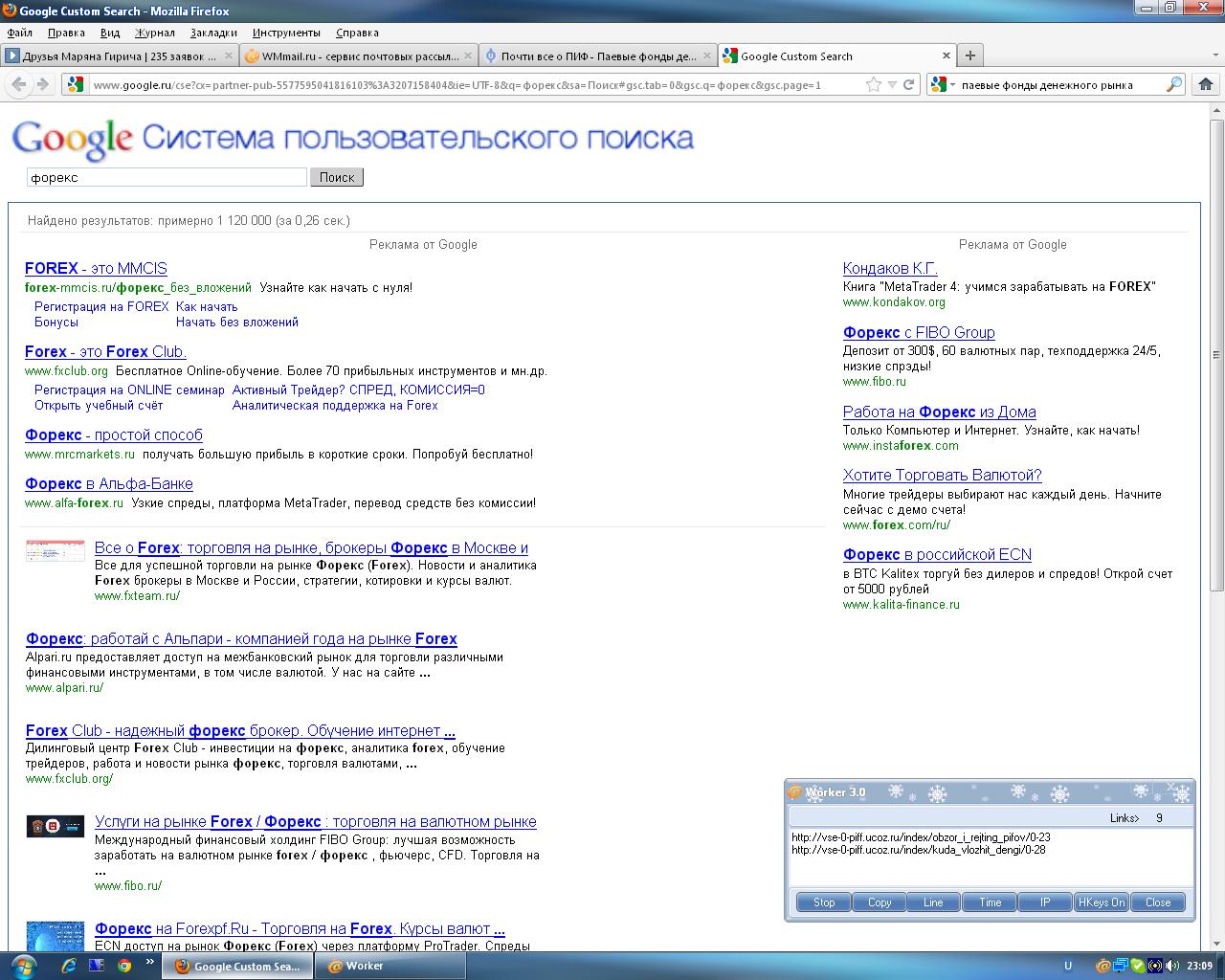The height and width of the screenshot is (980, 1225).
Task: Open fxteam.ru result thumbnail
Action: [56, 551]
